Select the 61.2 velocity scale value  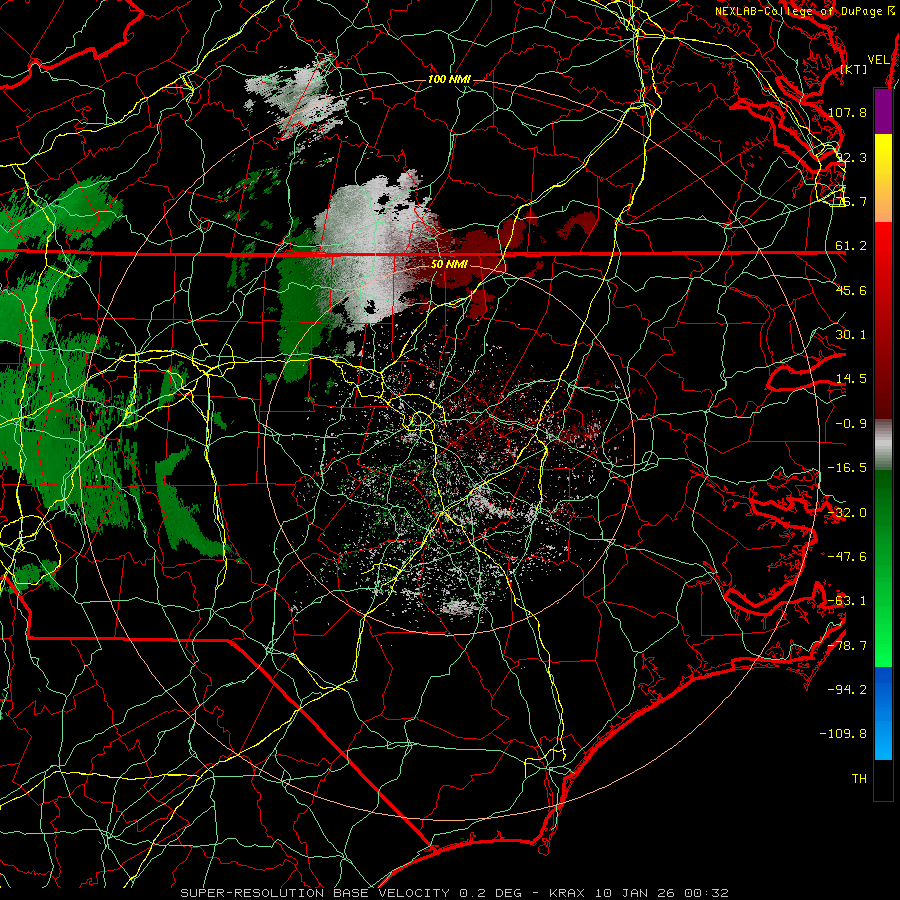coord(851,246)
